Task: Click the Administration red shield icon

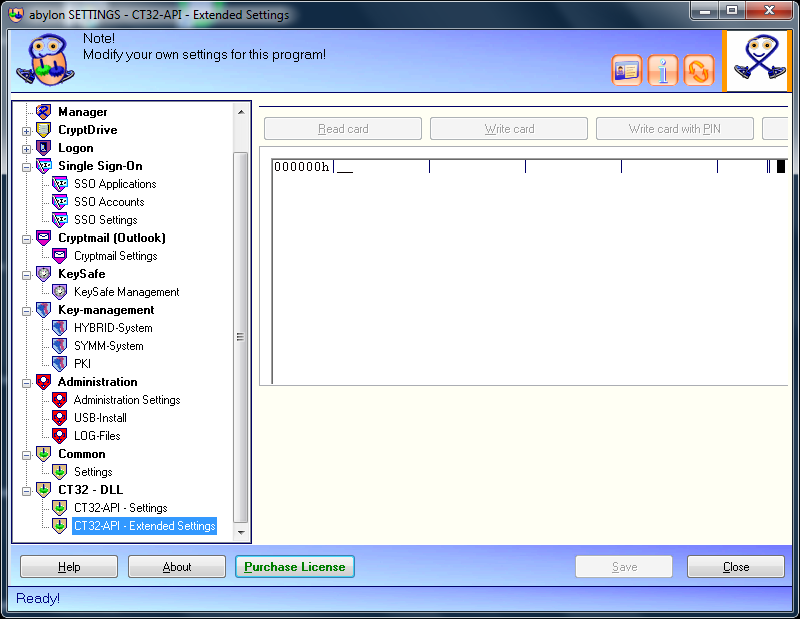Action: 44,382
